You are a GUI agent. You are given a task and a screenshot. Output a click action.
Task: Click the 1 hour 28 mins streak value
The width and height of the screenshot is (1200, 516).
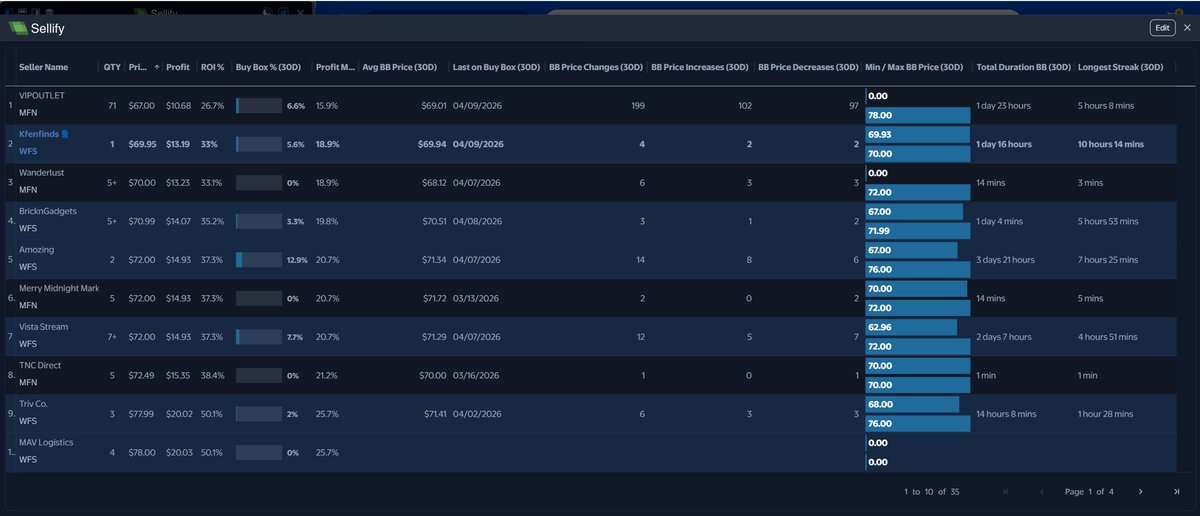[x=1107, y=414]
